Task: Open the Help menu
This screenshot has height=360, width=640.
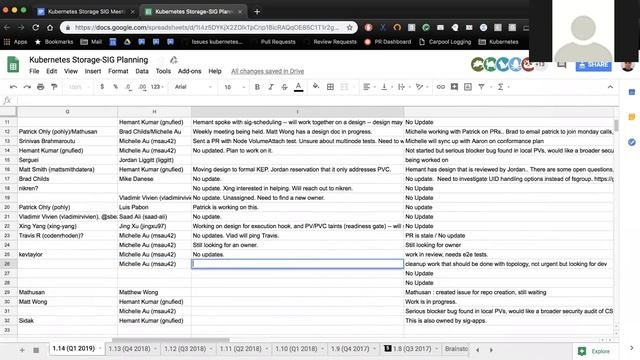Action: [x=215, y=71]
